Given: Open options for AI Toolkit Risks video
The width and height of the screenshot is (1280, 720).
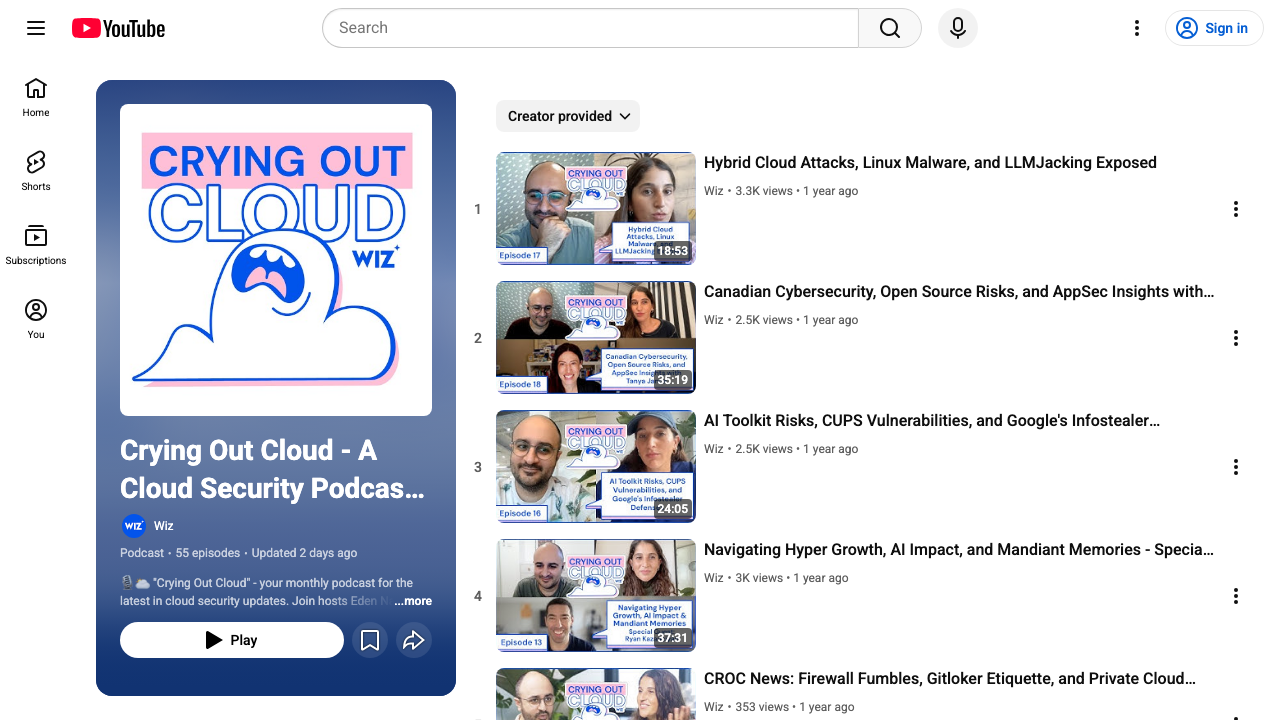Looking at the screenshot, I should (1236, 467).
